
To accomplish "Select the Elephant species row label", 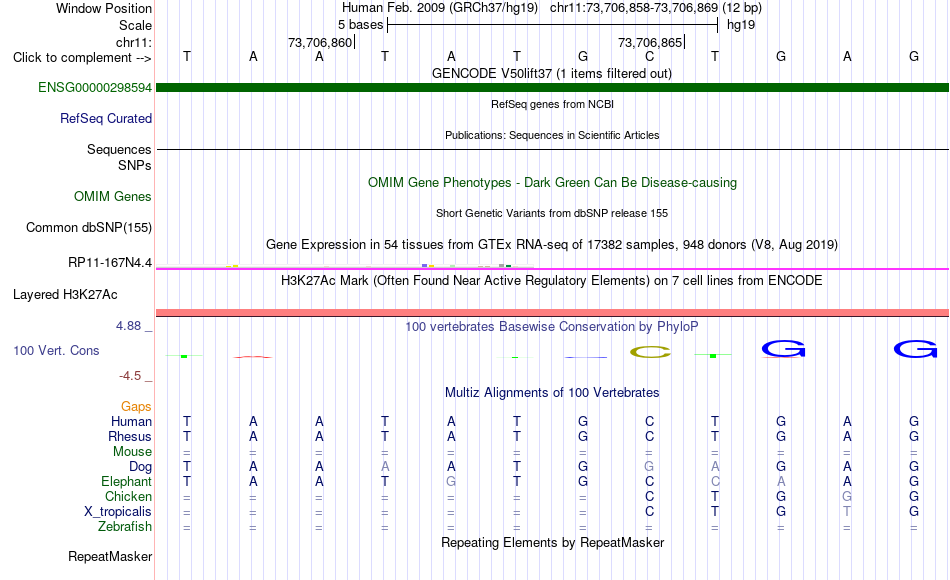I will pos(126,481).
